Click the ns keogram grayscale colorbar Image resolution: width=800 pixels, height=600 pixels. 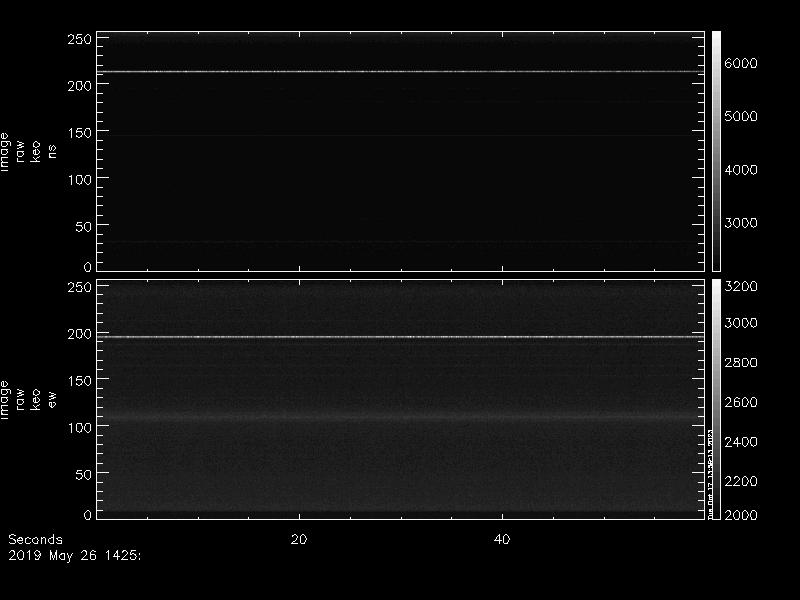(716, 152)
